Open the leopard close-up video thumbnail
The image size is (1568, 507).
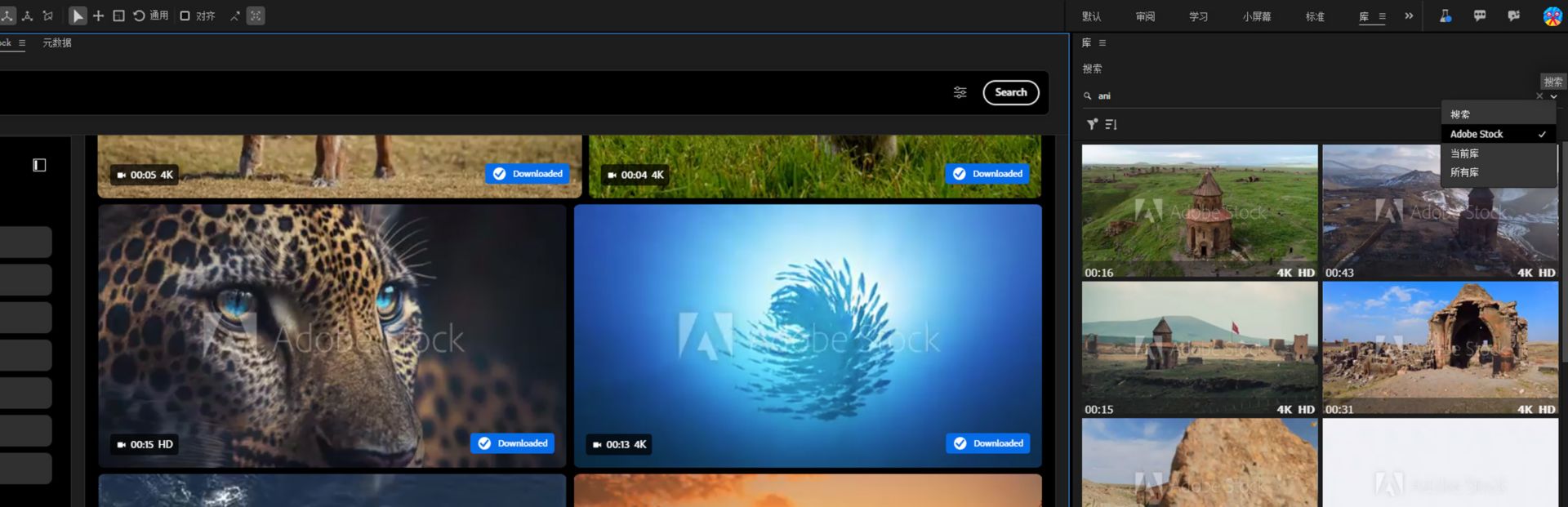[332, 336]
